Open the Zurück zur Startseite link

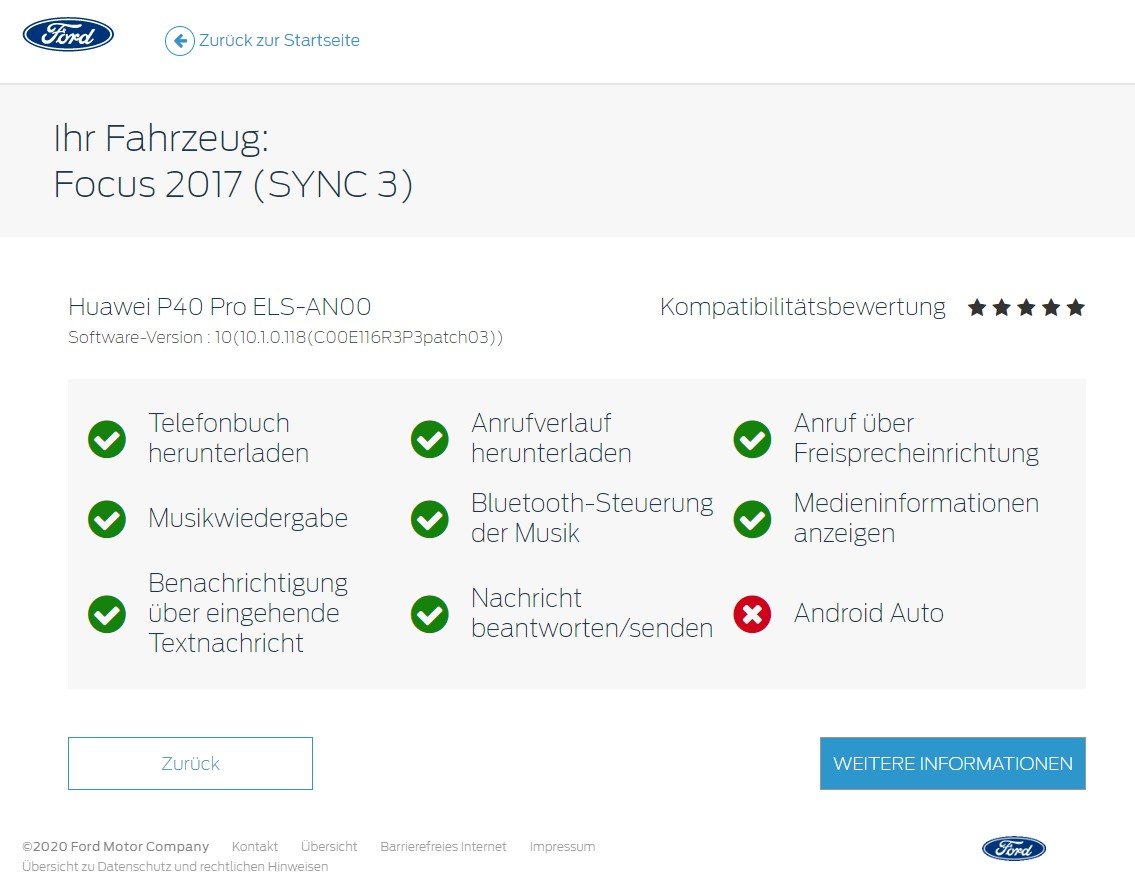tap(279, 41)
